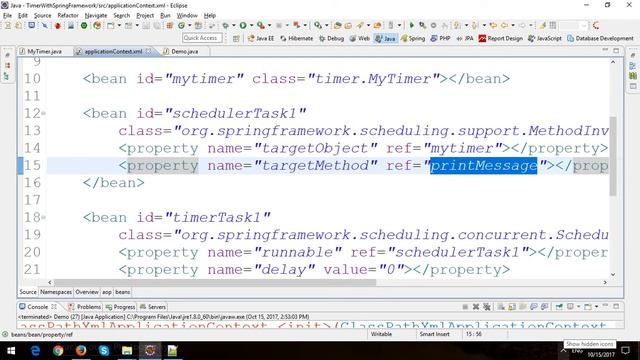Expand the Debug launch dropdown arrow
The image size is (640, 360).
pos(233,25)
